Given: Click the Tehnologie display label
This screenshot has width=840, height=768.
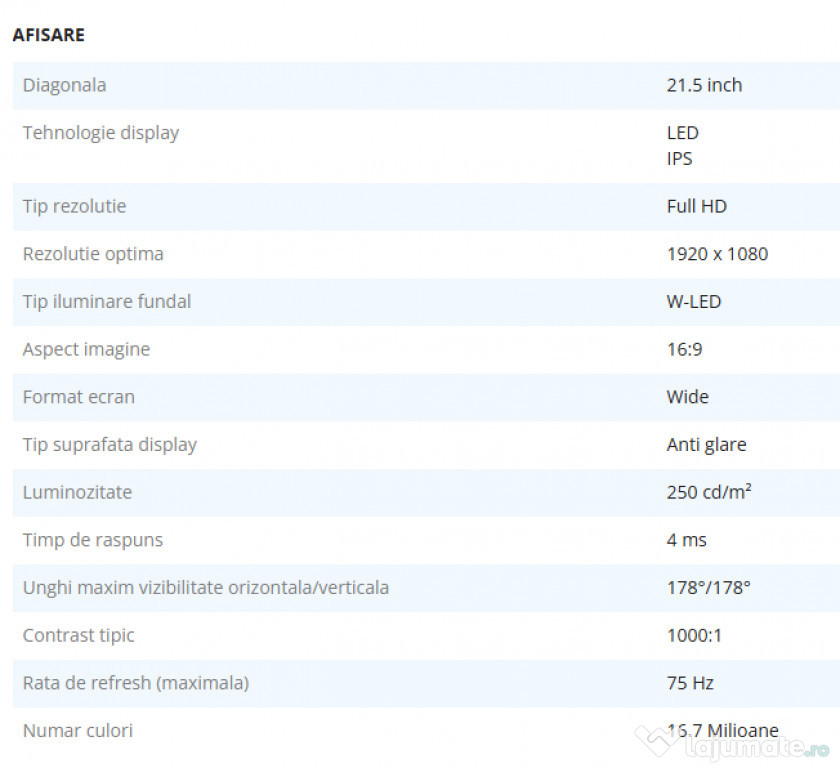Looking at the screenshot, I should click(x=101, y=133).
